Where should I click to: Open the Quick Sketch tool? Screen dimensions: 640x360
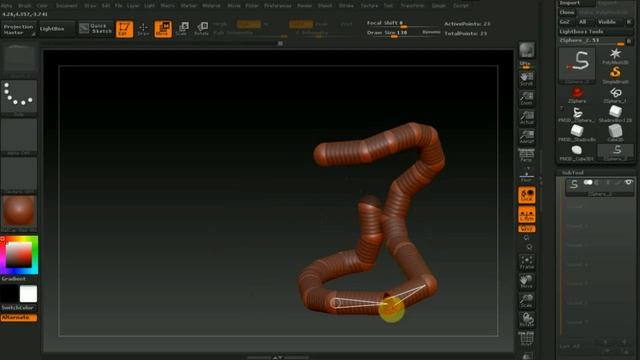pos(96,29)
